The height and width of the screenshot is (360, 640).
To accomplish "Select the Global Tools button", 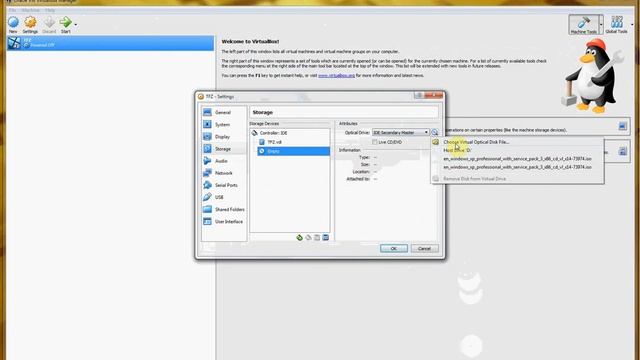I will 616,24.
